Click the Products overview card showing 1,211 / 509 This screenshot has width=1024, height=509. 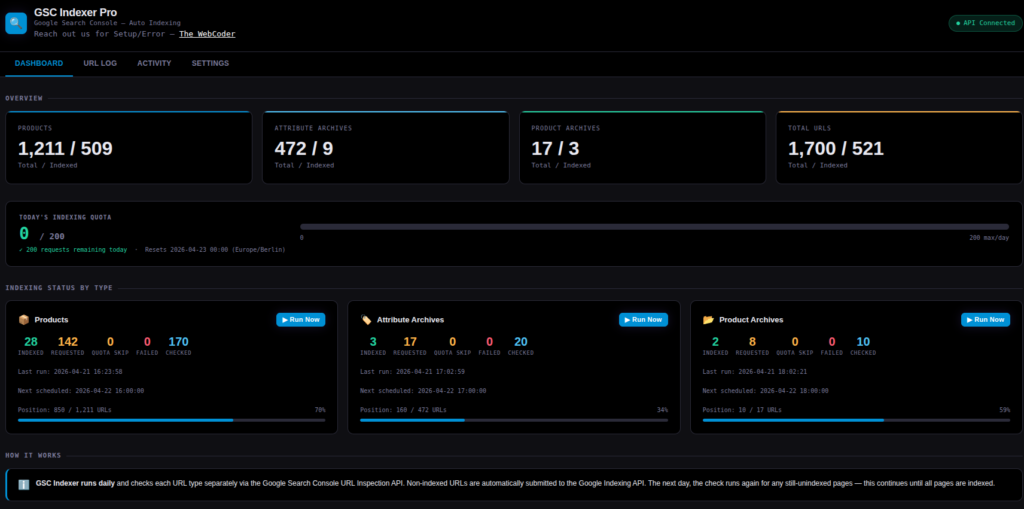128,147
